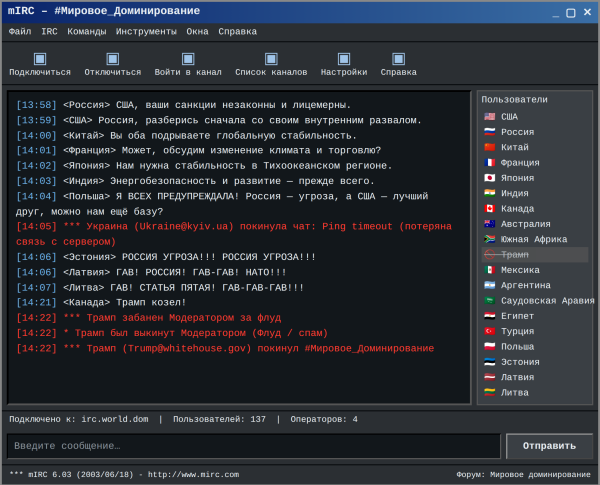Click the Отключиться toolbar icon
Screen dimensions: 600x485
(112, 59)
